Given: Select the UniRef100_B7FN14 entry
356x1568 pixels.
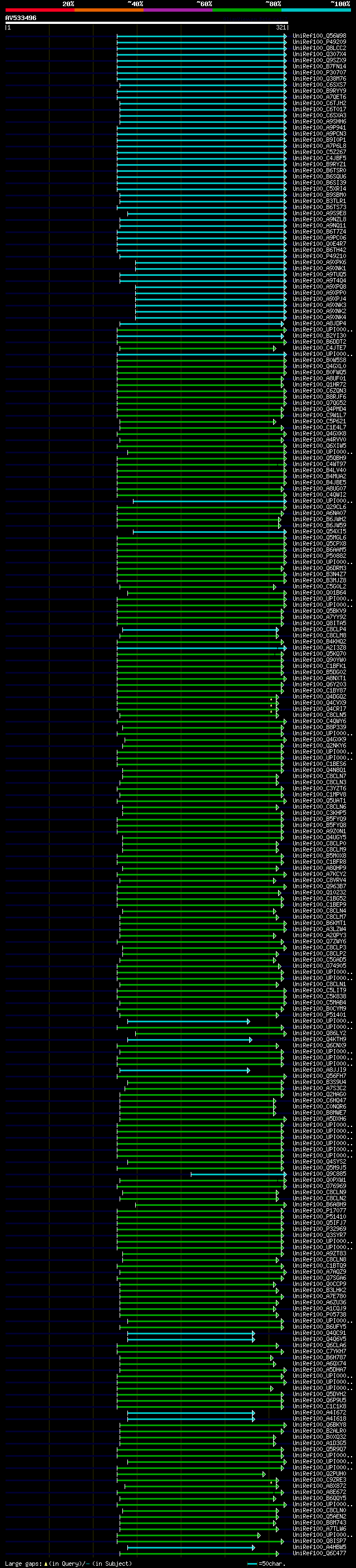Looking at the screenshot, I should tap(319, 66).
